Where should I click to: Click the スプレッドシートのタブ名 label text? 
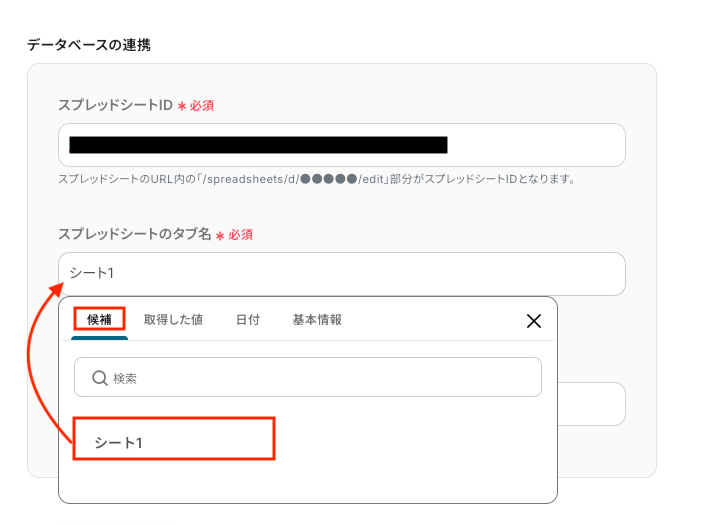pyautogui.click(x=135, y=234)
